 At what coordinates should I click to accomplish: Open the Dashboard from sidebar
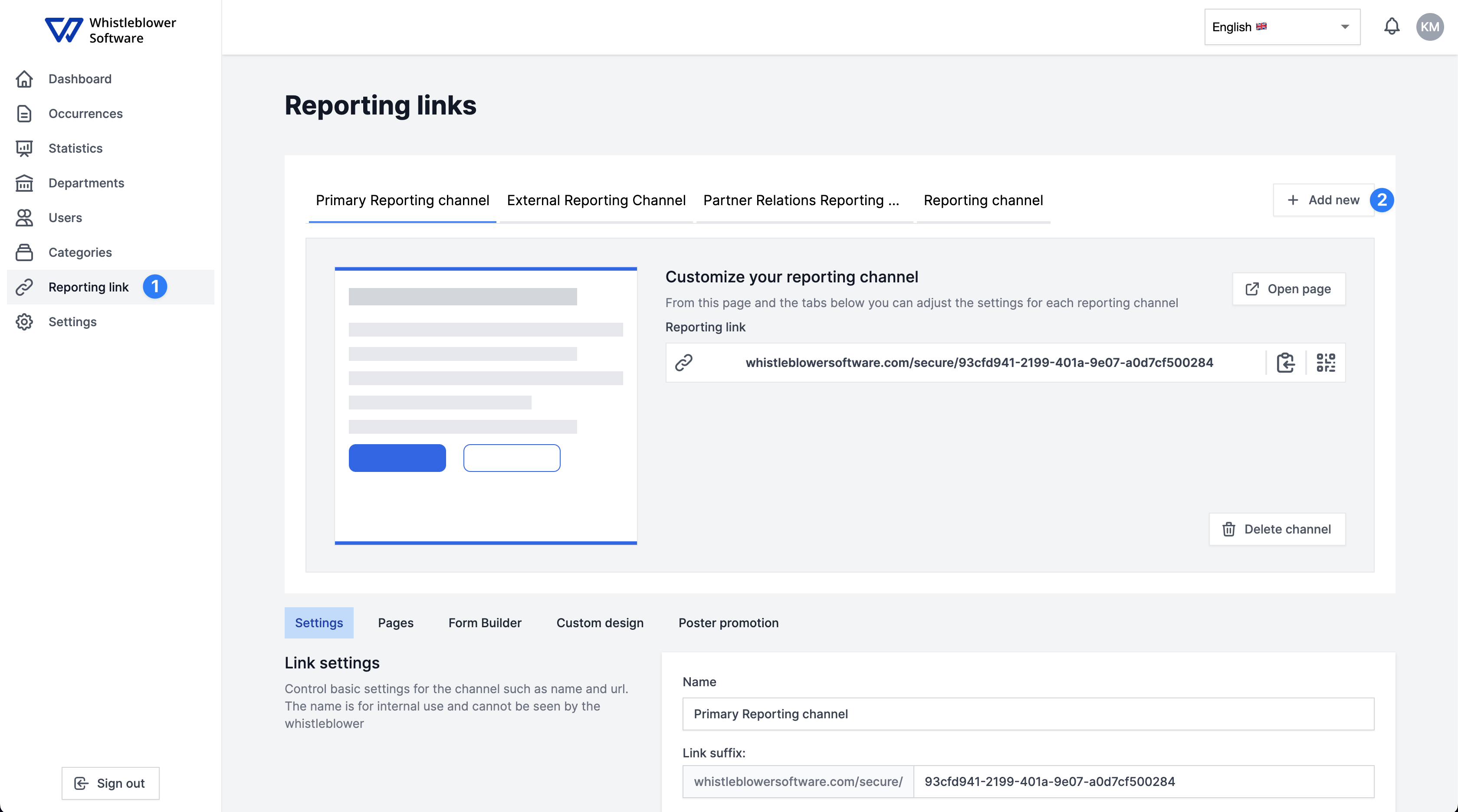(x=80, y=79)
